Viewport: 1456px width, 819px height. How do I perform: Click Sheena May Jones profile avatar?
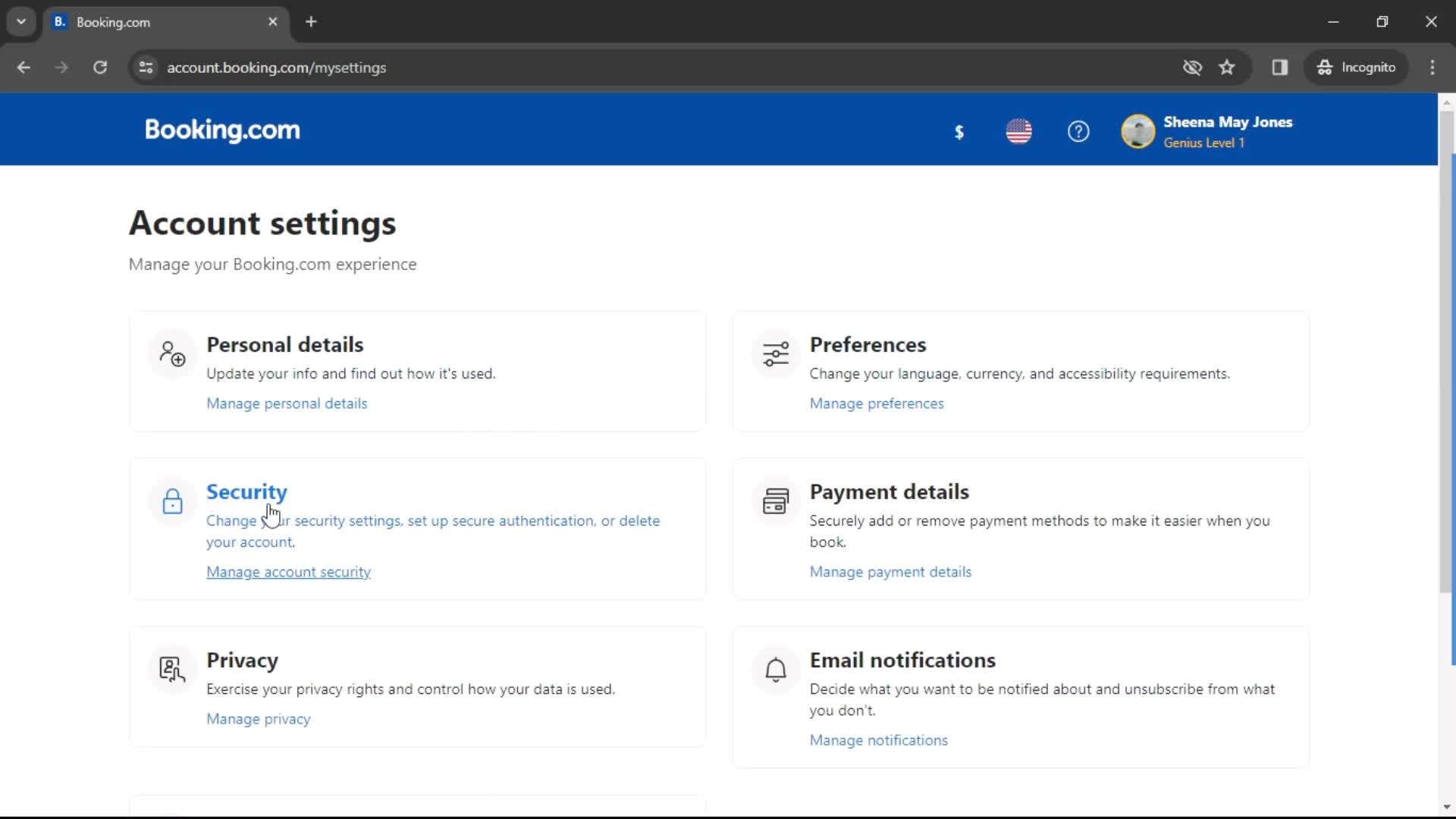coord(1137,131)
